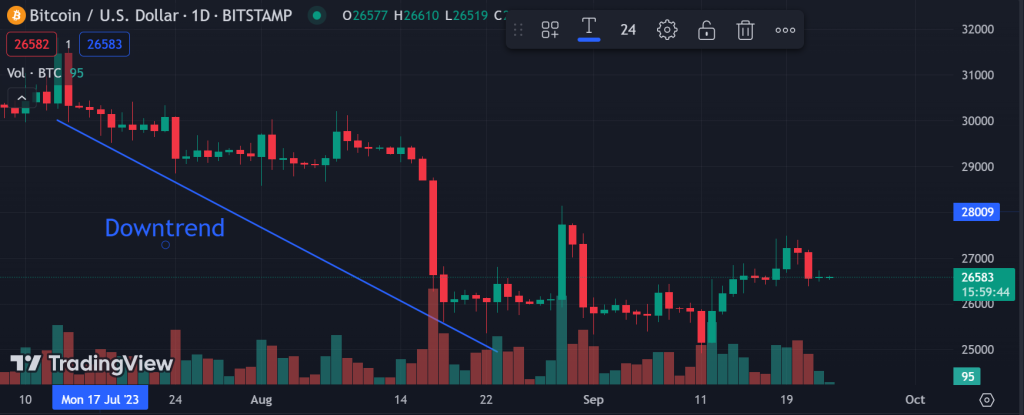Image resolution: width=1024 pixels, height=415 pixels.
Task: Click the high price H26610 value
Action: 417,15
